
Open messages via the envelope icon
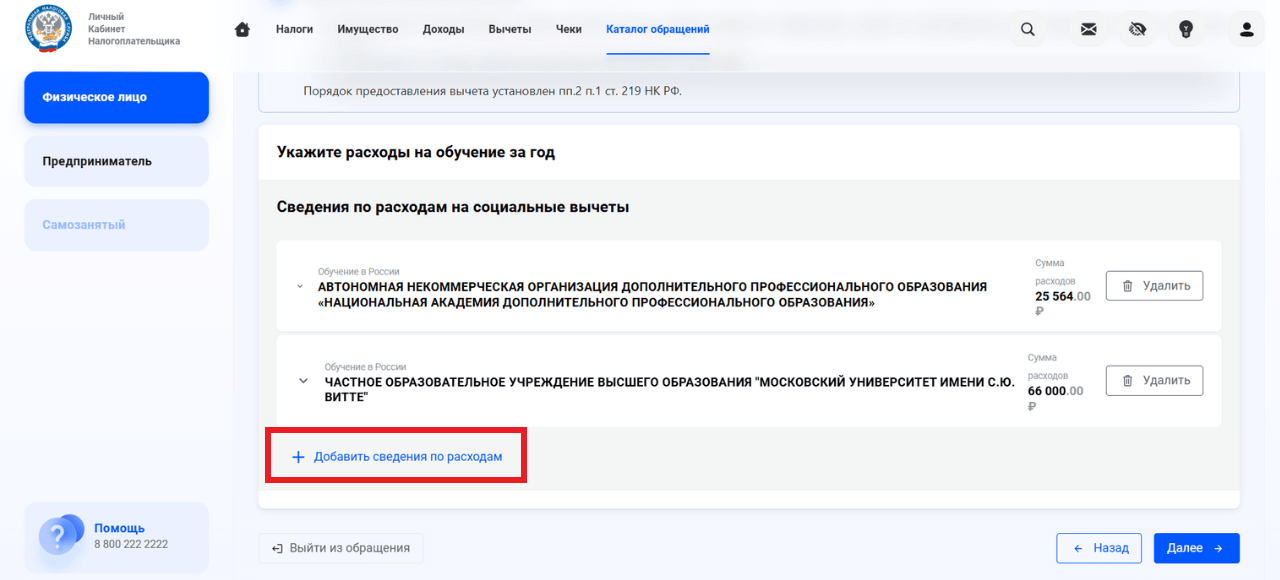(x=1088, y=30)
